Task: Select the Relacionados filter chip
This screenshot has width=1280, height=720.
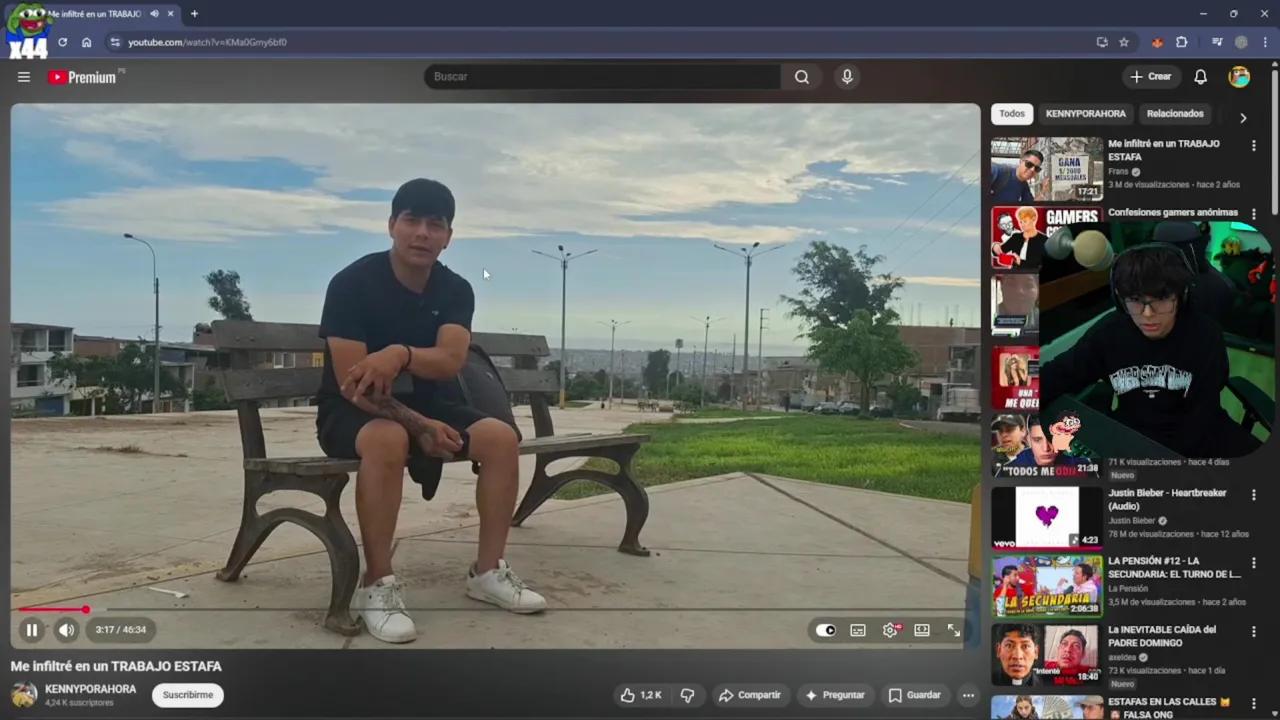Action: tap(1175, 114)
